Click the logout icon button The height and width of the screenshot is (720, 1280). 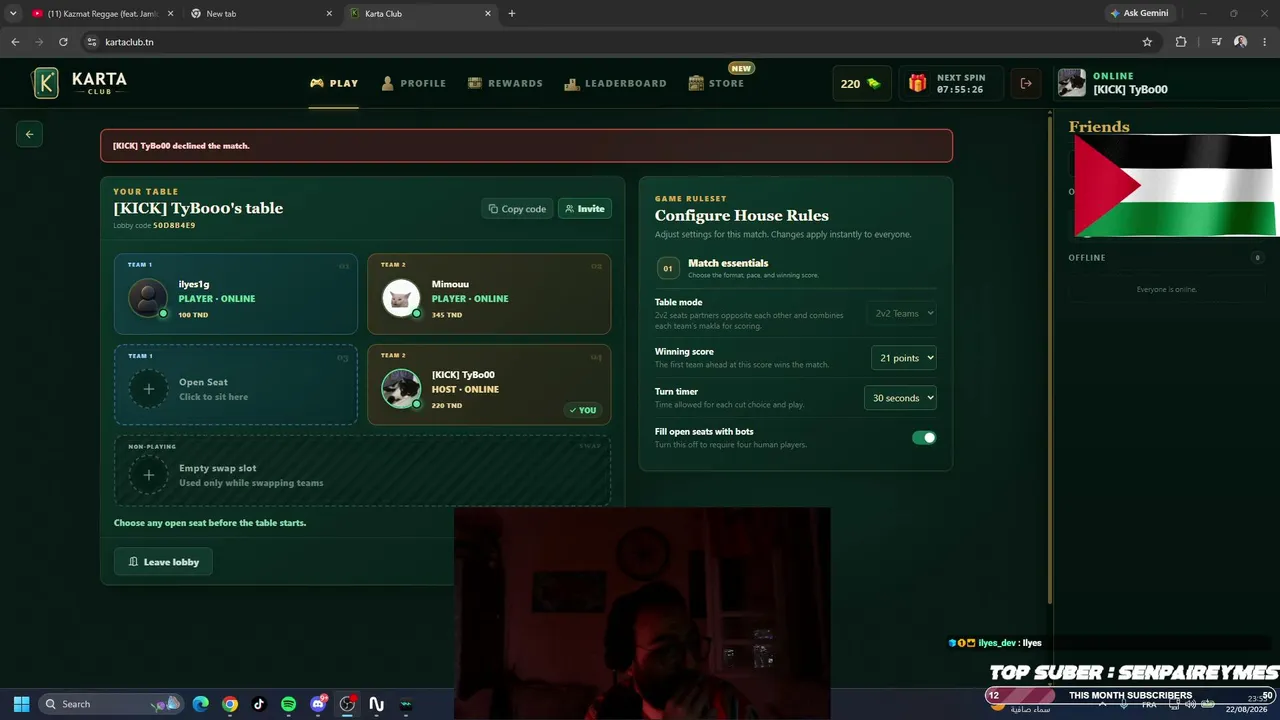click(x=1026, y=84)
